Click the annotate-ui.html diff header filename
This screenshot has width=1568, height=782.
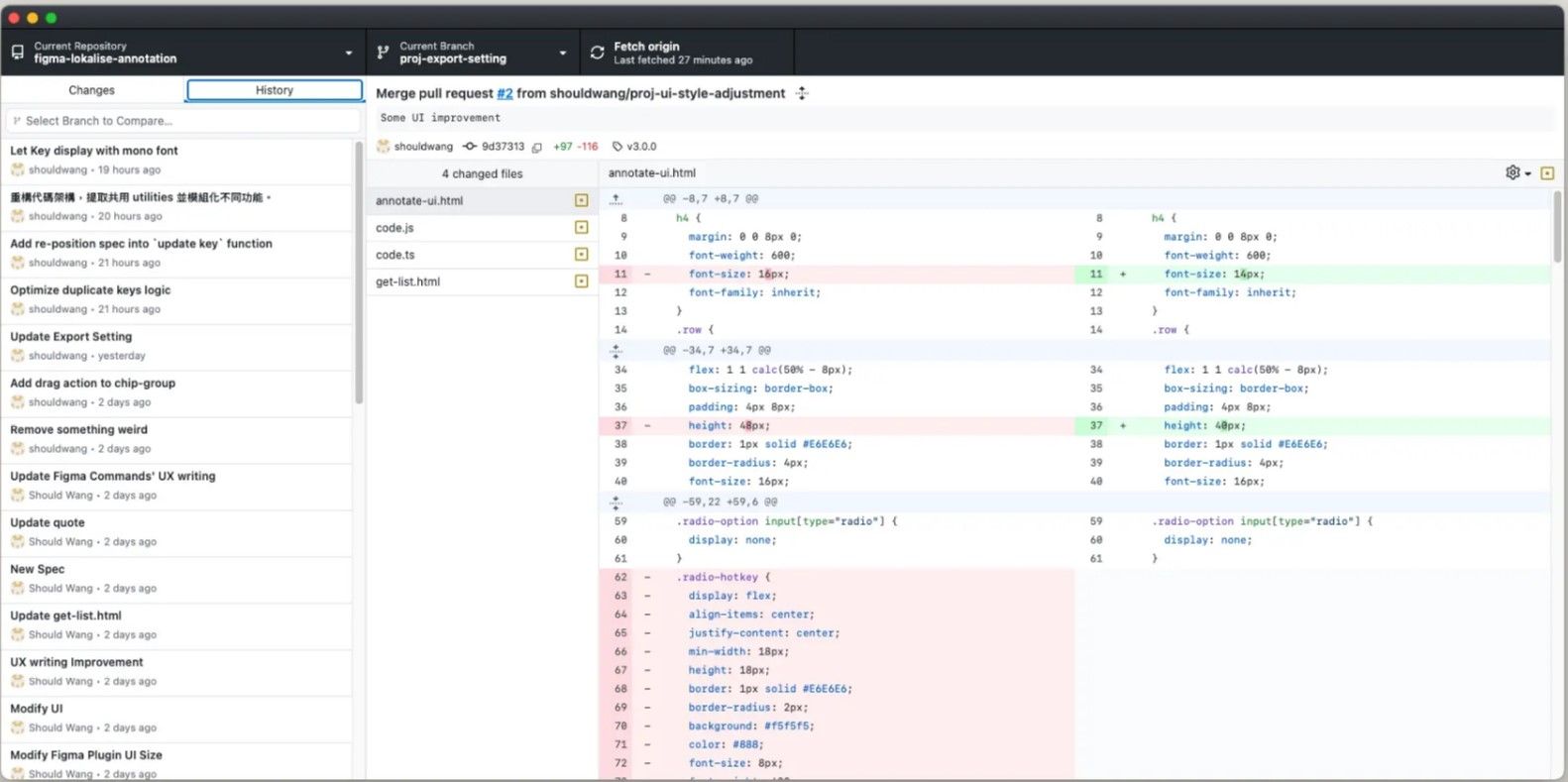652,172
